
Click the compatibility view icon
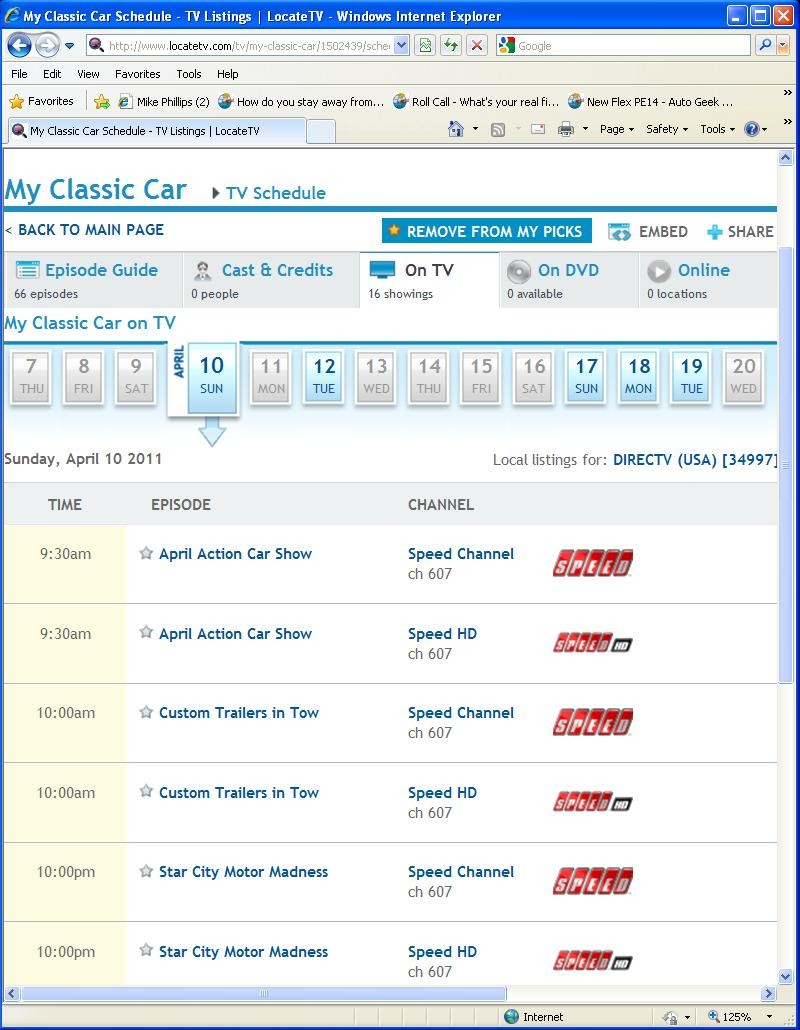point(426,45)
